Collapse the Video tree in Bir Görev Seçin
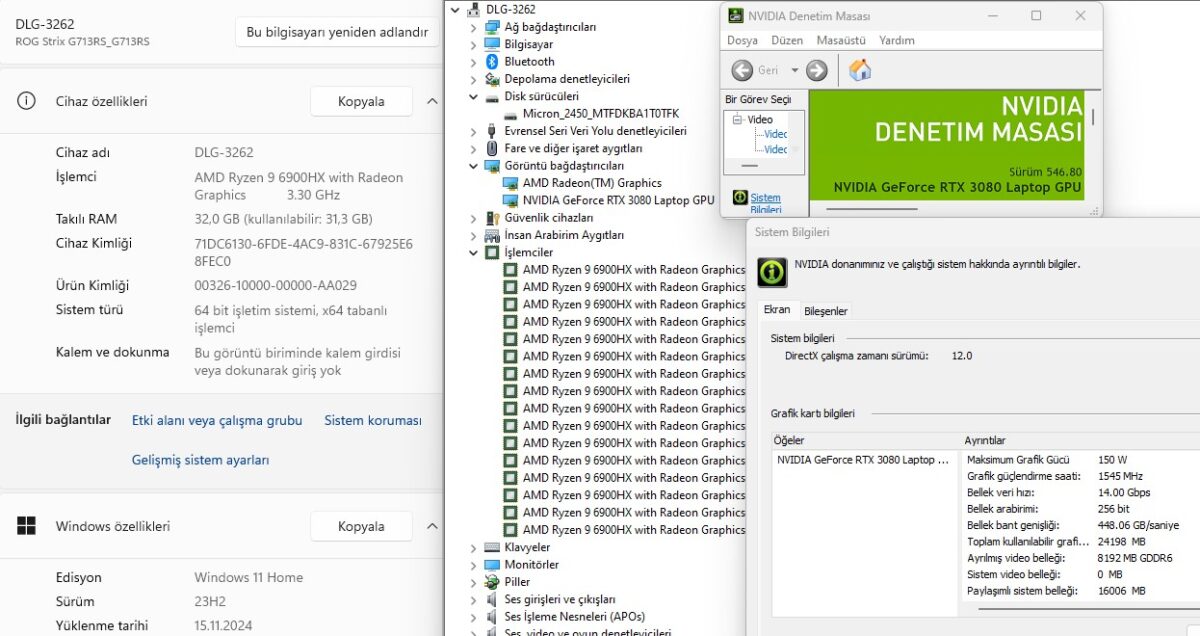 [x=737, y=120]
